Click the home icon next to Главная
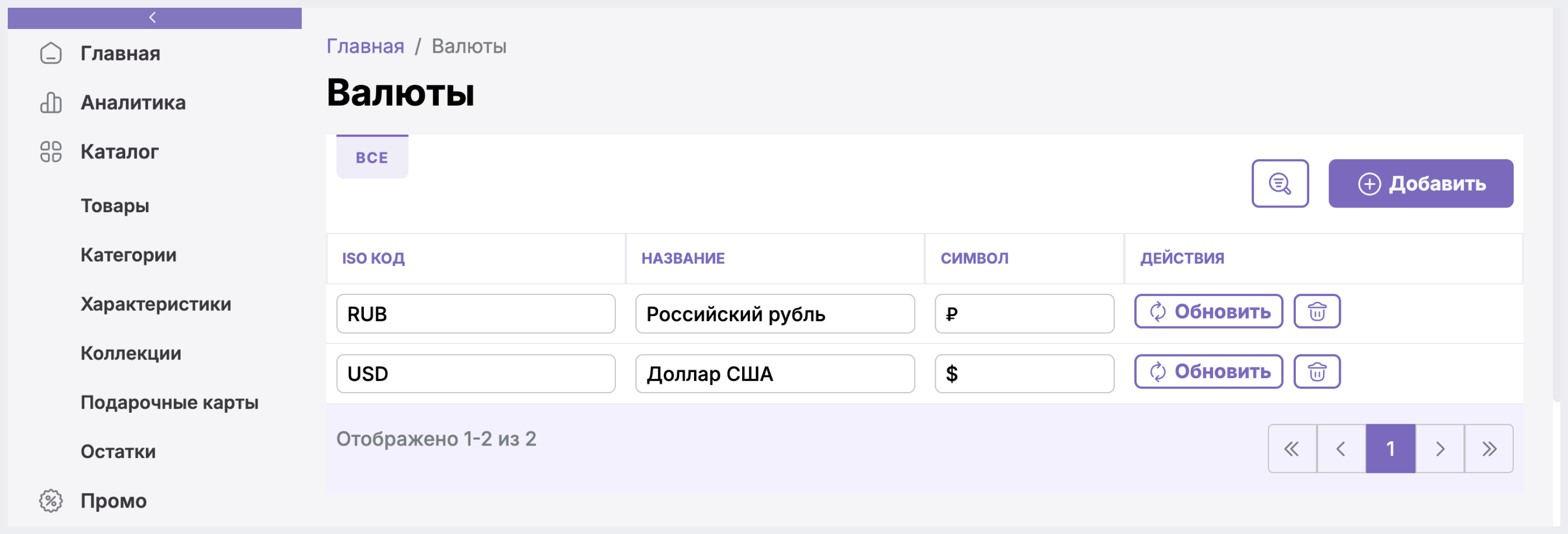 point(51,54)
